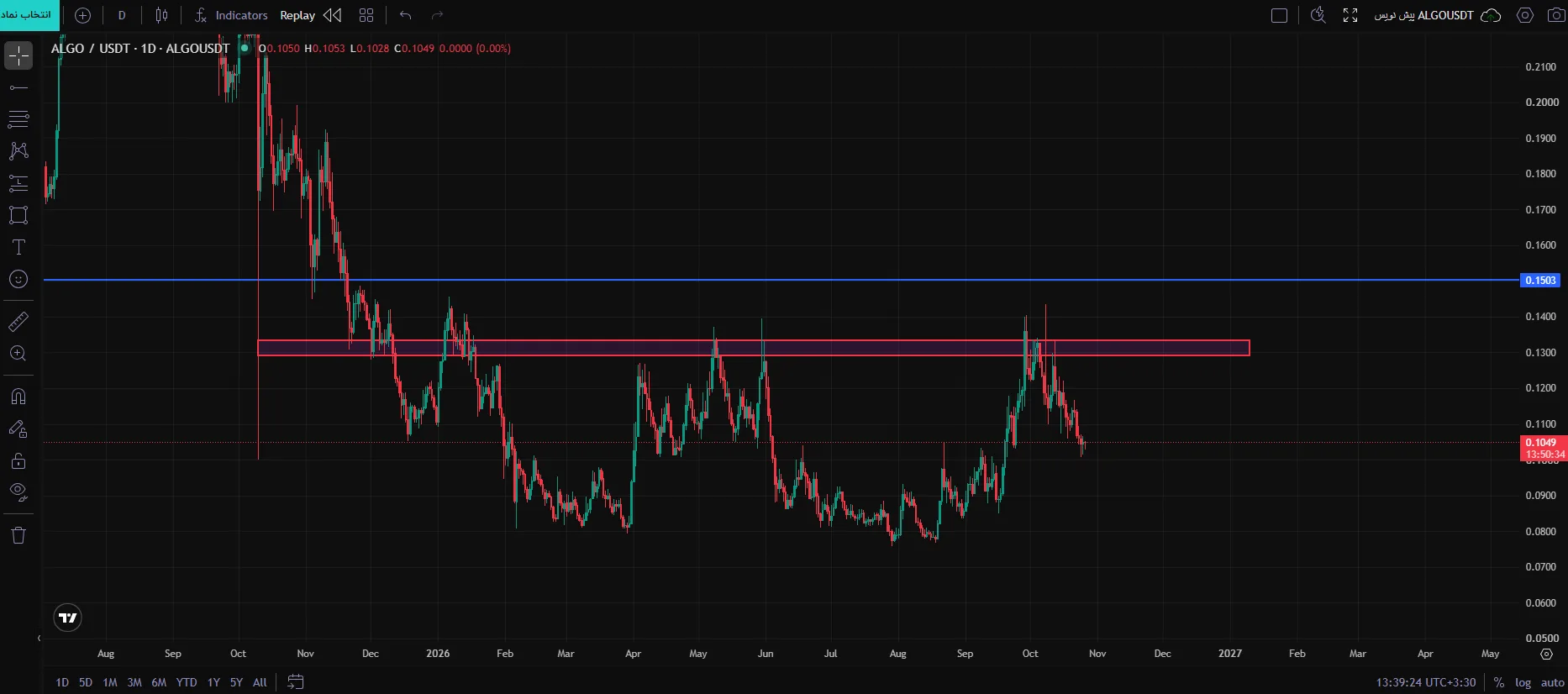Select the blue 0.1503 horizontal line label
This screenshot has height=694, width=1568.
(x=1540, y=280)
